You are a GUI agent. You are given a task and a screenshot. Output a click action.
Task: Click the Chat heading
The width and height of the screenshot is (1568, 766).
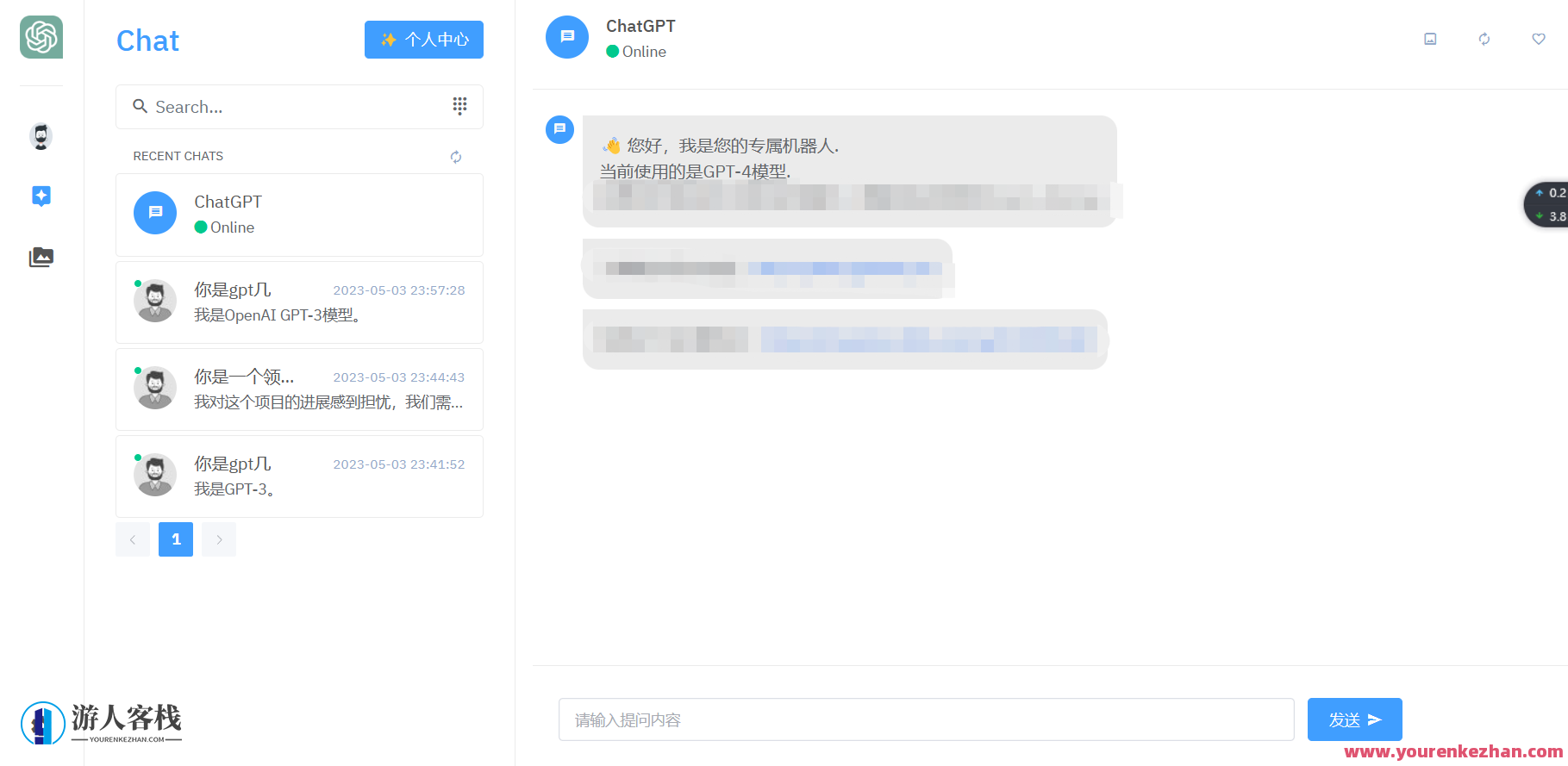[x=147, y=40]
